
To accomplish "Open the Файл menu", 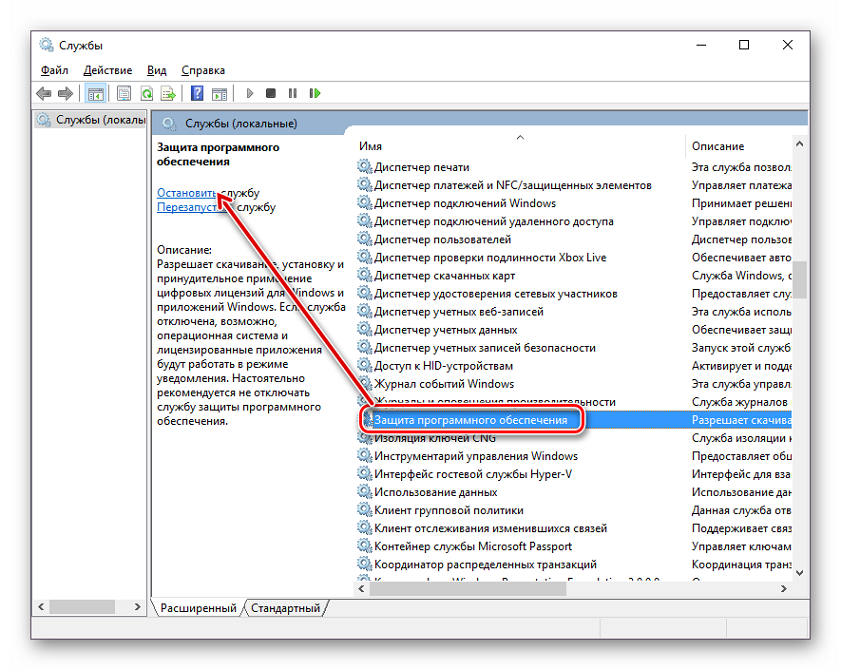I will click(x=55, y=70).
